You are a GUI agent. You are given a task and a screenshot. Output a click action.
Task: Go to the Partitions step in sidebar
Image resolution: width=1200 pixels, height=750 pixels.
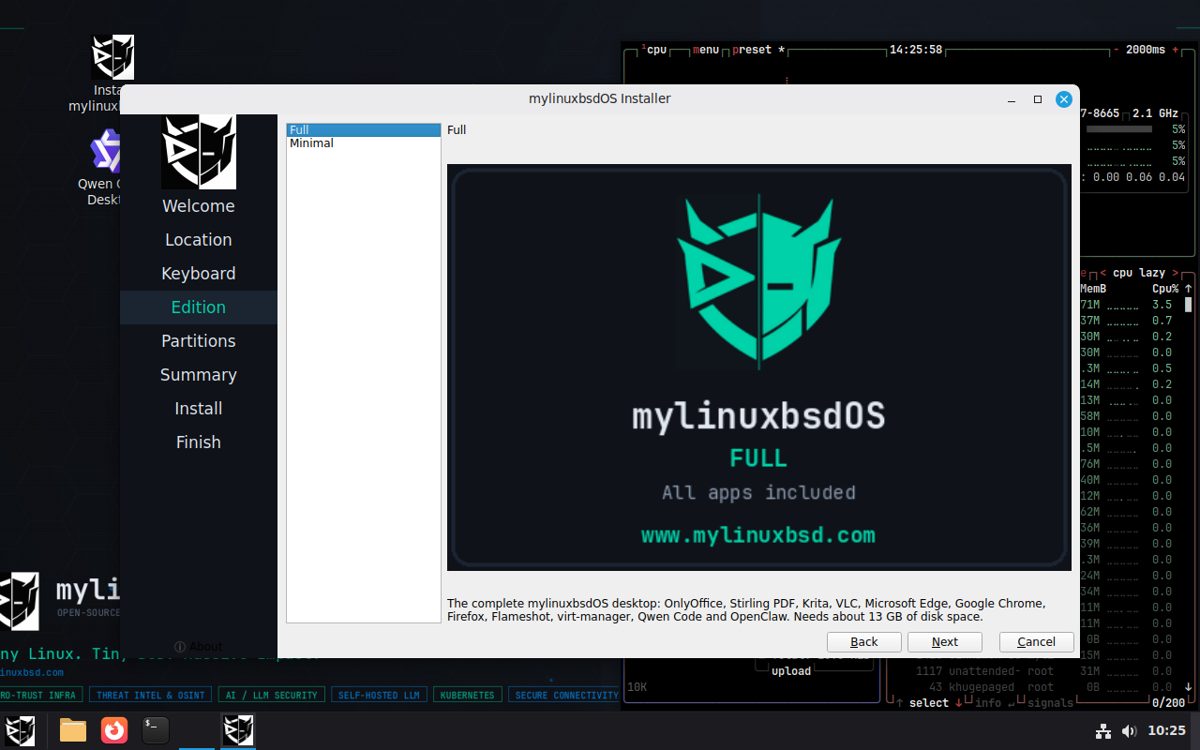pos(198,341)
